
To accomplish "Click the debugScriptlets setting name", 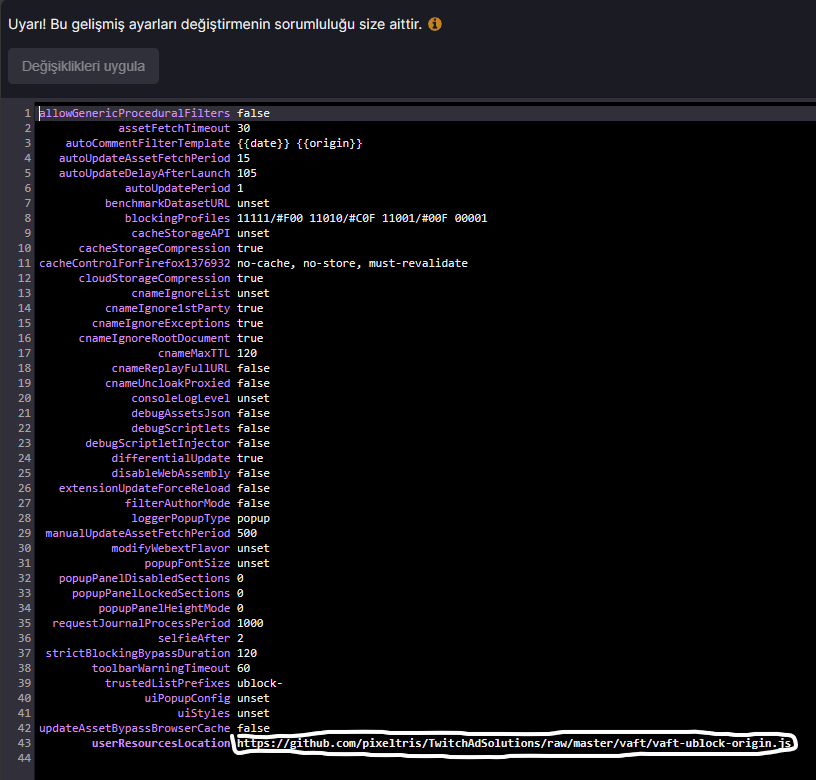I will (x=181, y=428).
